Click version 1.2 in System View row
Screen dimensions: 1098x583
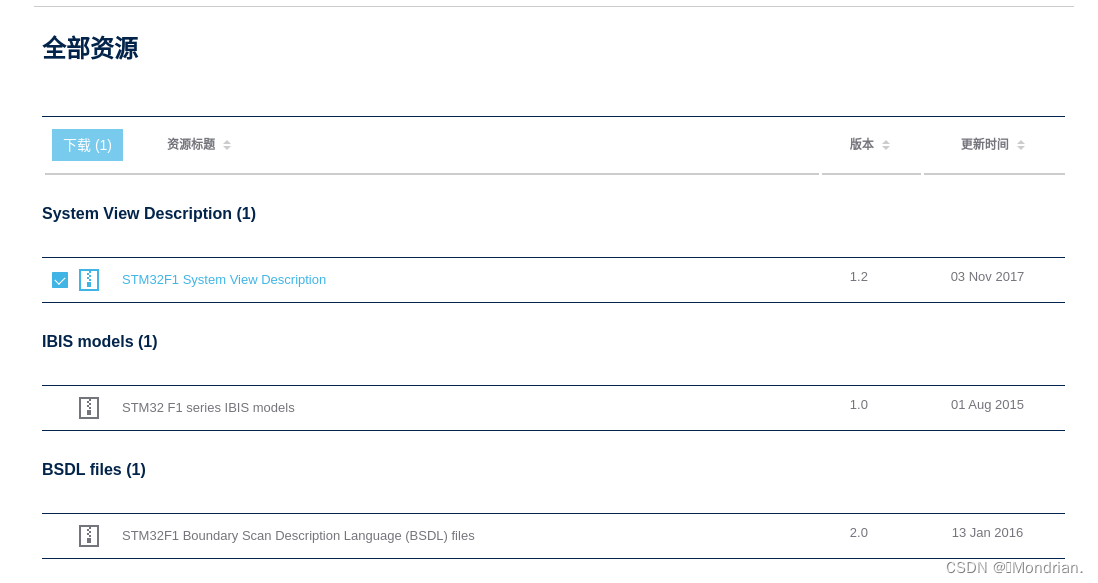(859, 277)
